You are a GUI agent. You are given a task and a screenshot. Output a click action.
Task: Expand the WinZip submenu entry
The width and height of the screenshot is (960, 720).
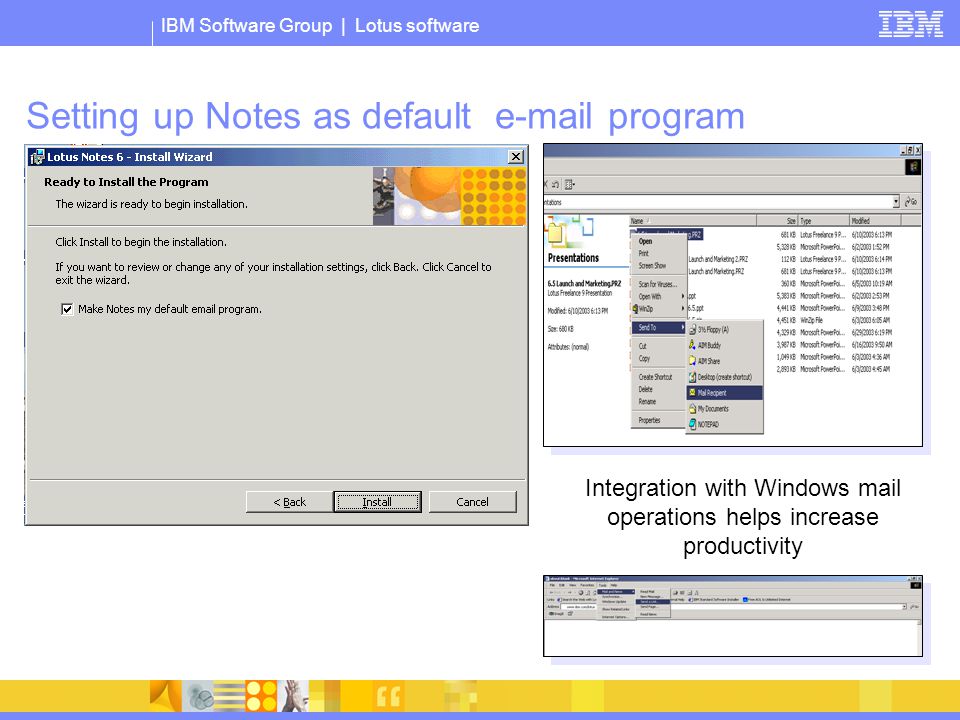[658, 309]
